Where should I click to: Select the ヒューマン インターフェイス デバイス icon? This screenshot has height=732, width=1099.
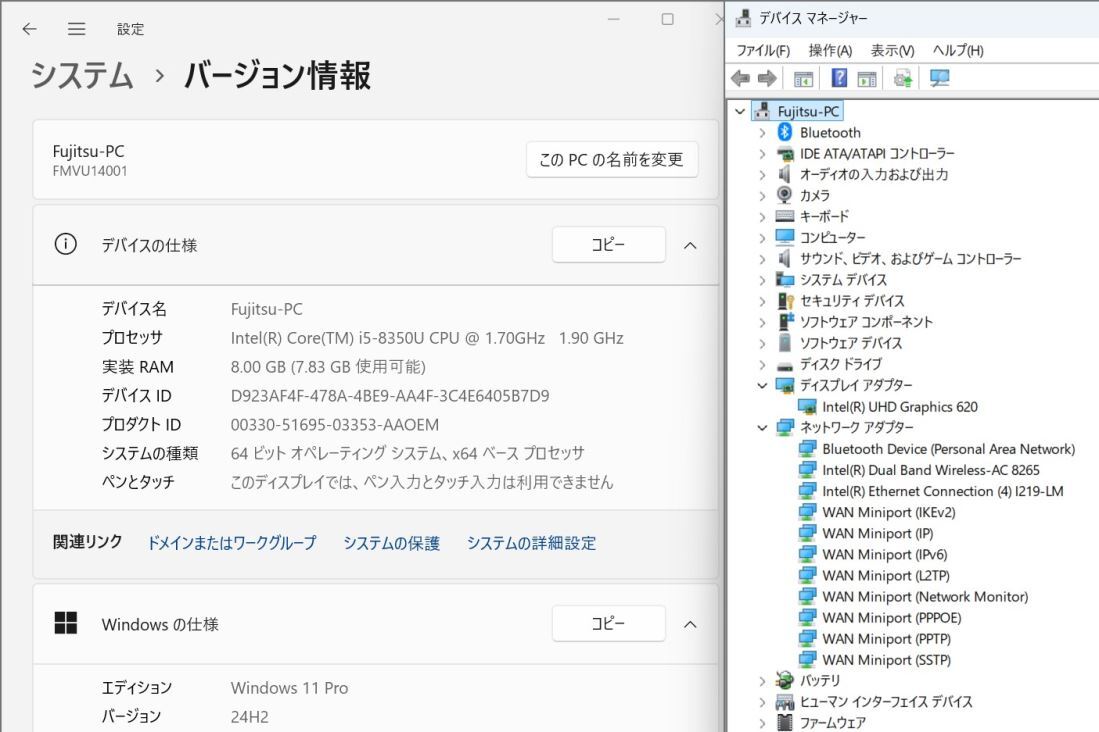(784, 701)
